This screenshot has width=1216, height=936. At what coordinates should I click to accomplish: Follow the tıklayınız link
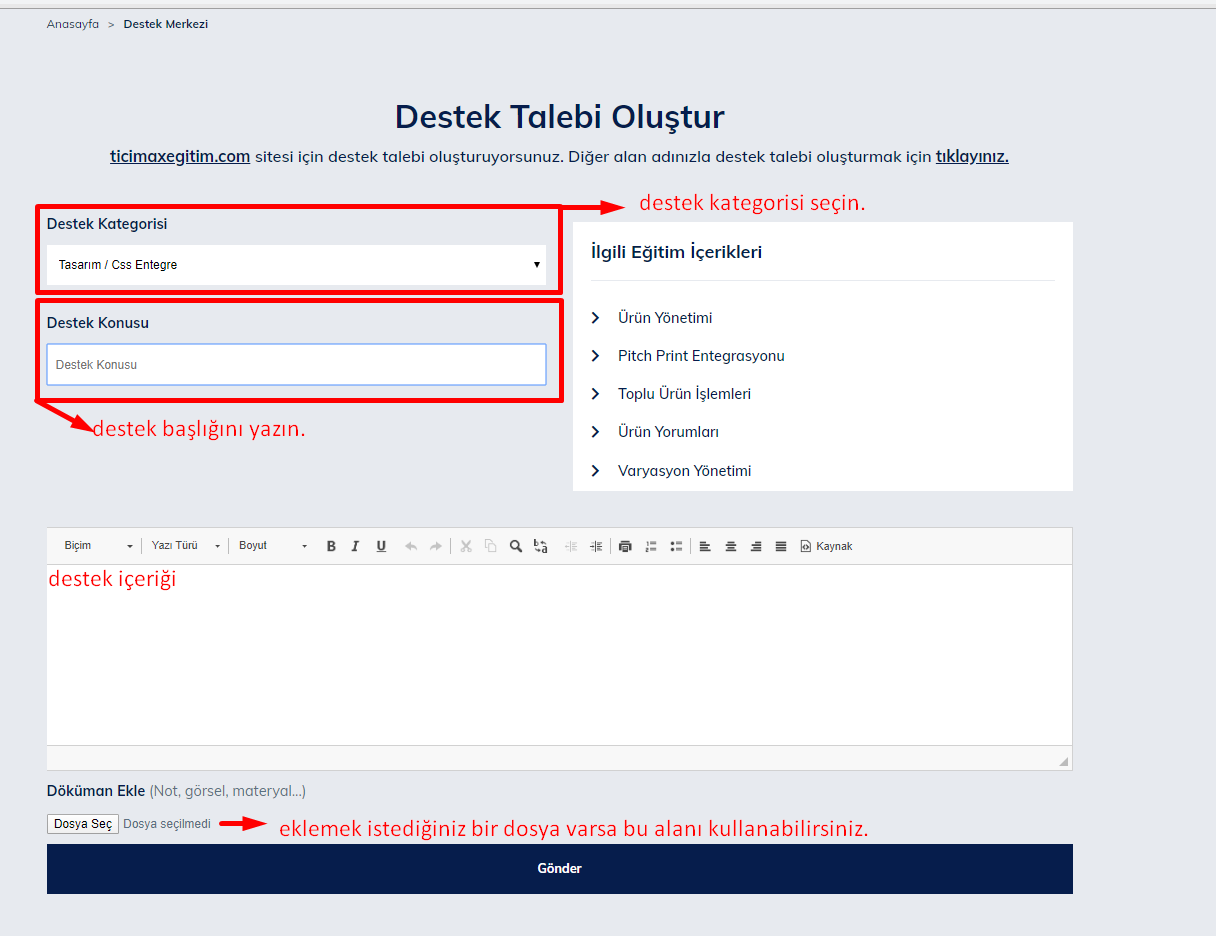(972, 157)
